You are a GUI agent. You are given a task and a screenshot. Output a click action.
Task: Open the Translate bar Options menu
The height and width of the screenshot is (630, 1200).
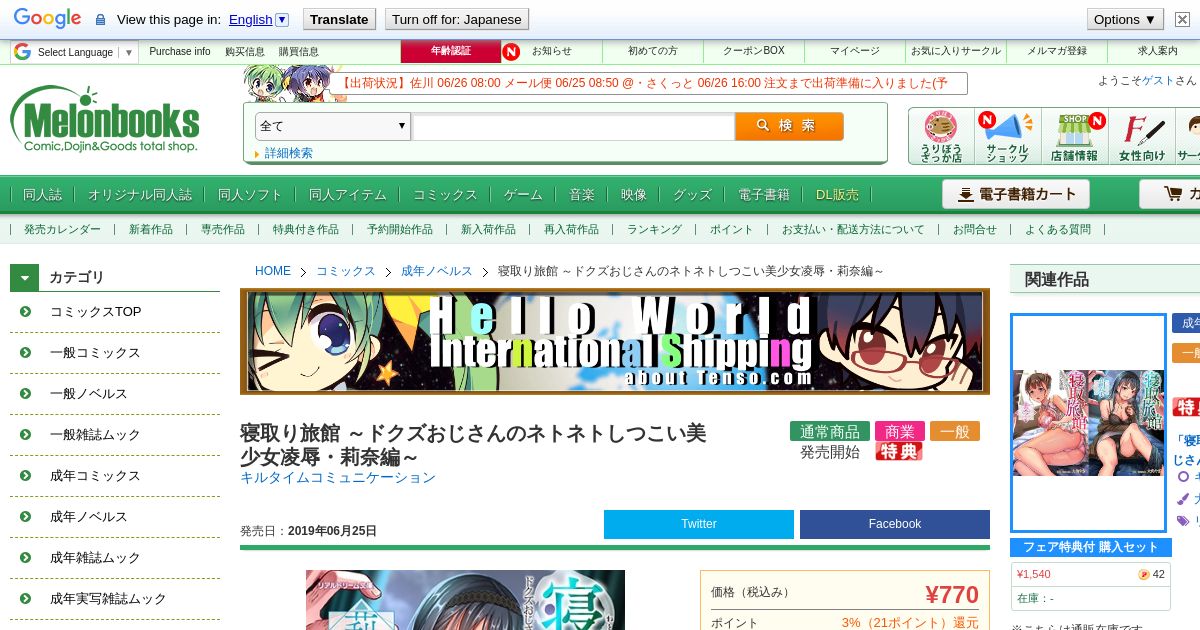click(1126, 19)
